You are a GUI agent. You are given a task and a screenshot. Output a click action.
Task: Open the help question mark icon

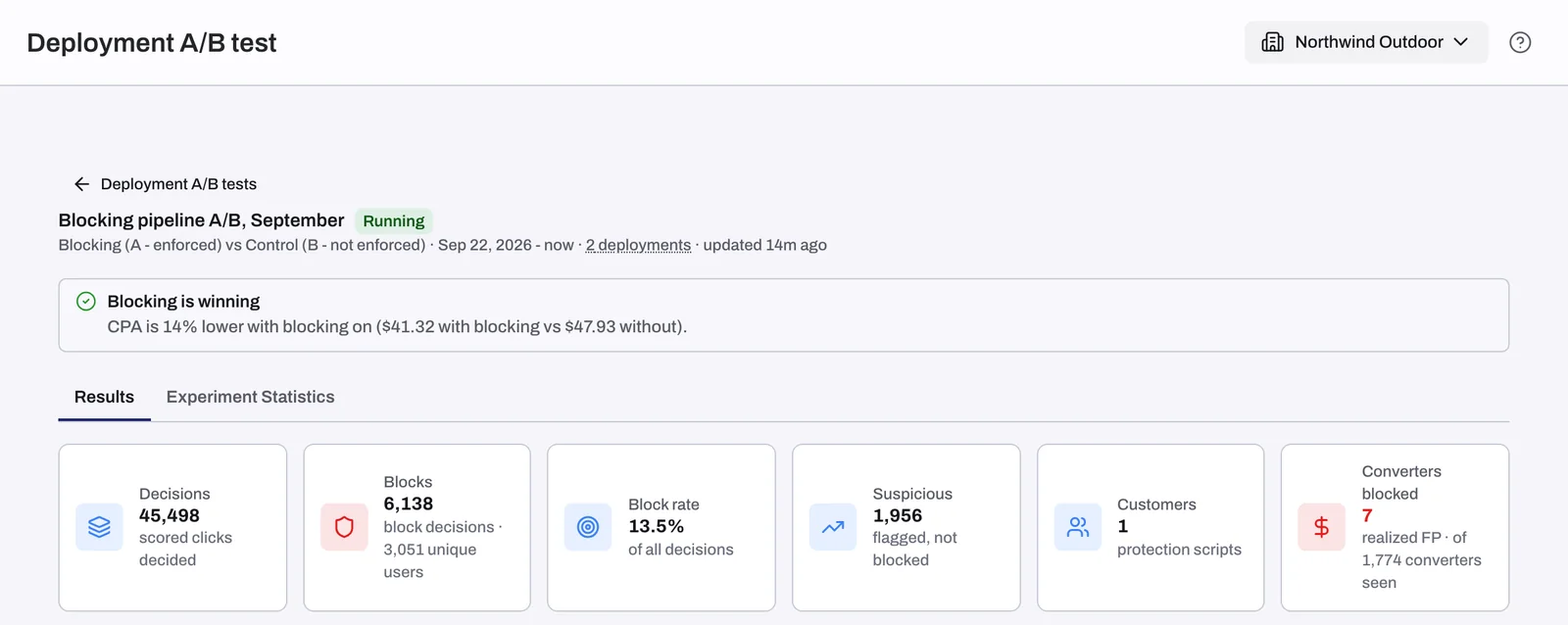click(x=1520, y=42)
